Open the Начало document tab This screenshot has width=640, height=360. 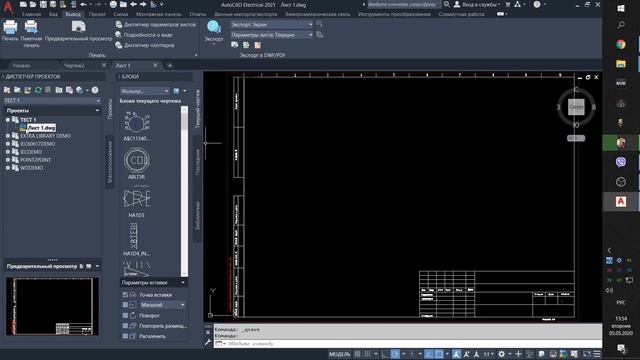click(22, 65)
